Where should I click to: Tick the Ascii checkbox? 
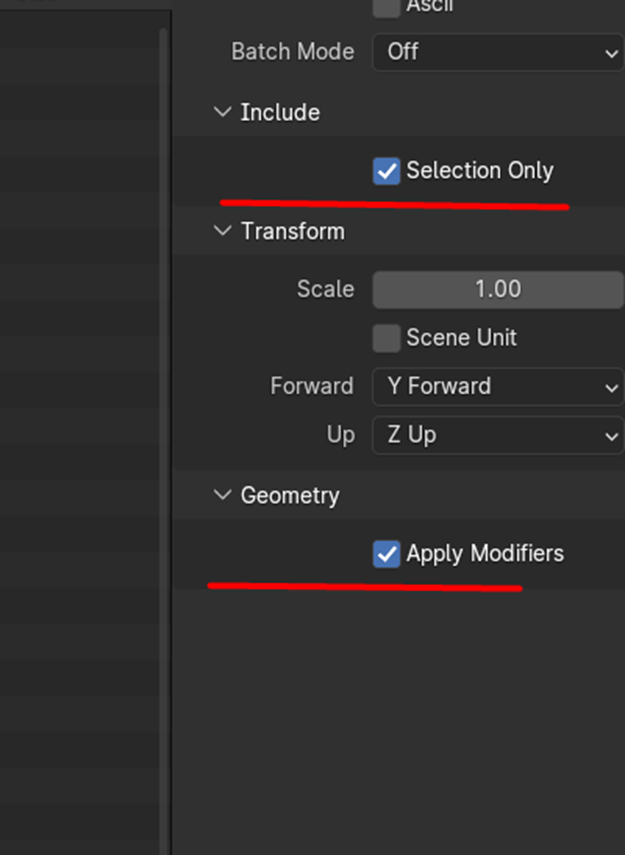coord(386,7)
